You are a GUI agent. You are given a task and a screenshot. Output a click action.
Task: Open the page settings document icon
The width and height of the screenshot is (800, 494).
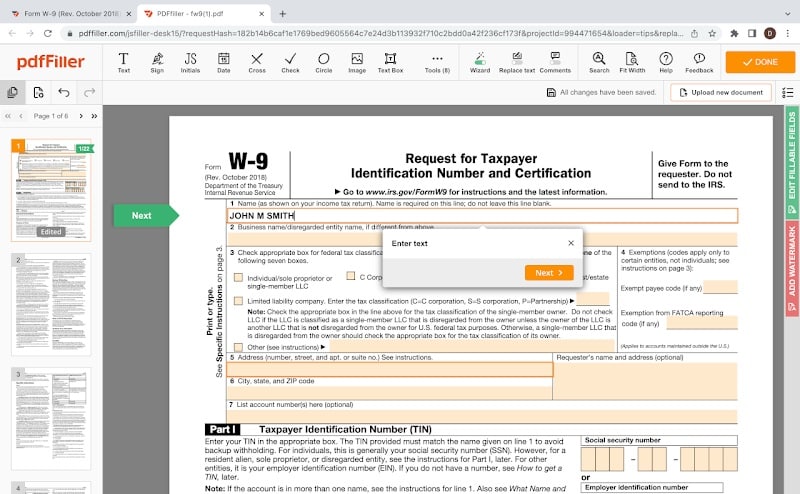point(38,92)
